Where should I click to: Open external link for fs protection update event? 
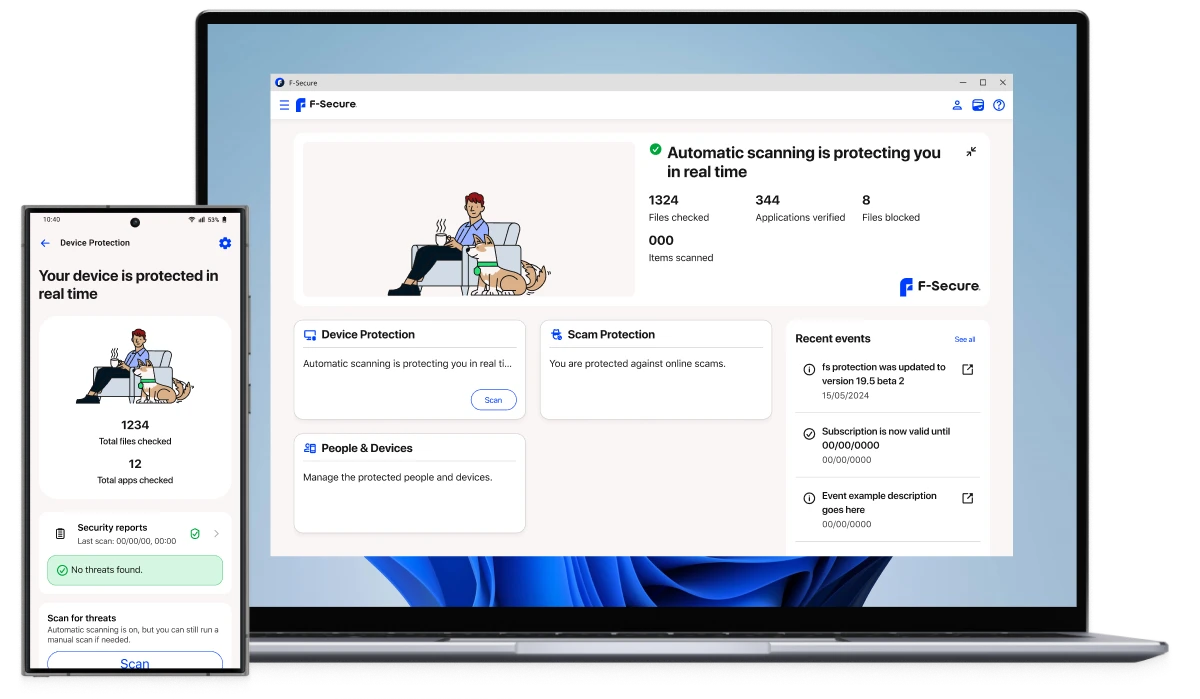[x=967, y=370]
